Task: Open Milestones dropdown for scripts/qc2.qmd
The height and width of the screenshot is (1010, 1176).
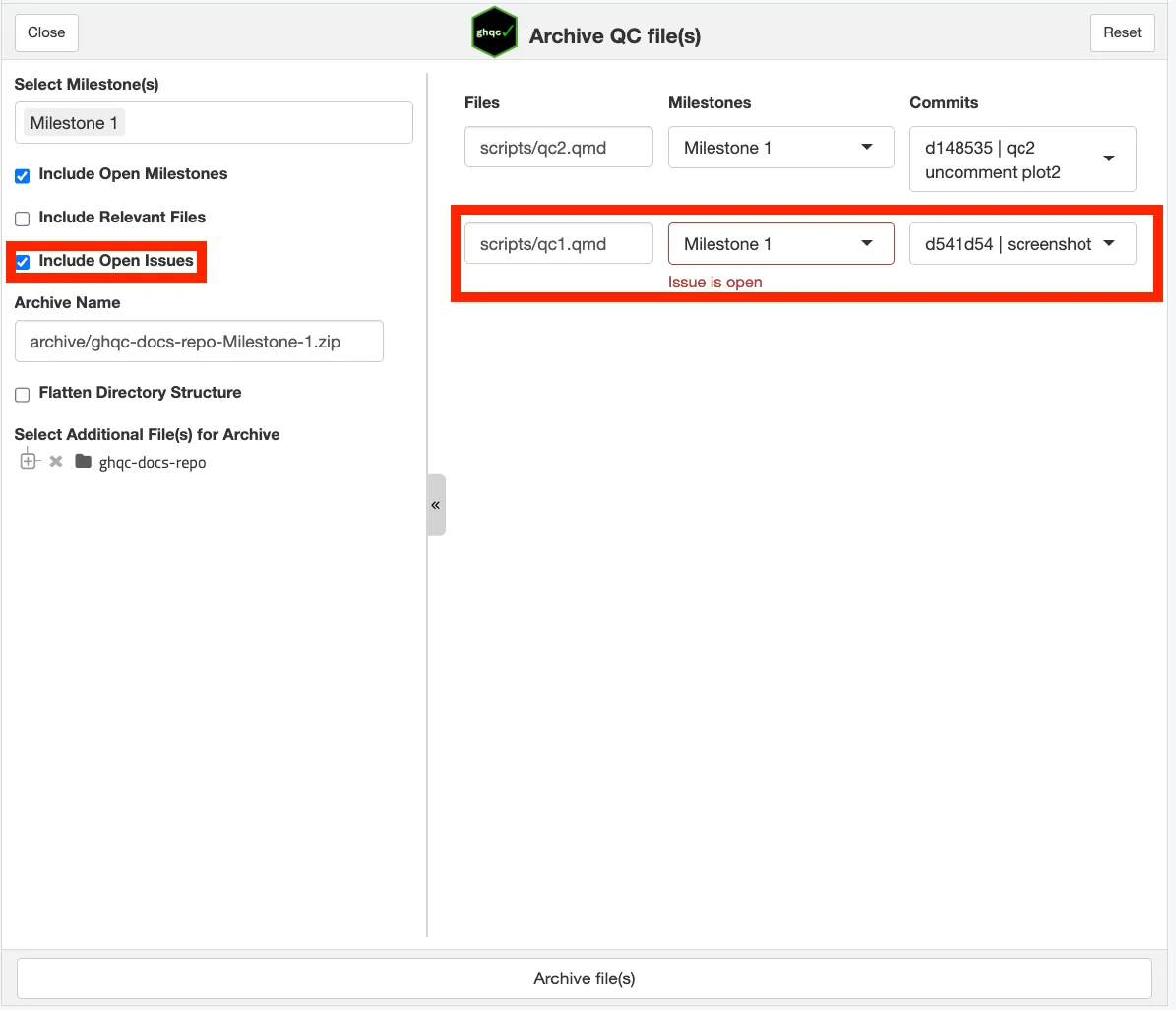Action: (x=780, y=148)
